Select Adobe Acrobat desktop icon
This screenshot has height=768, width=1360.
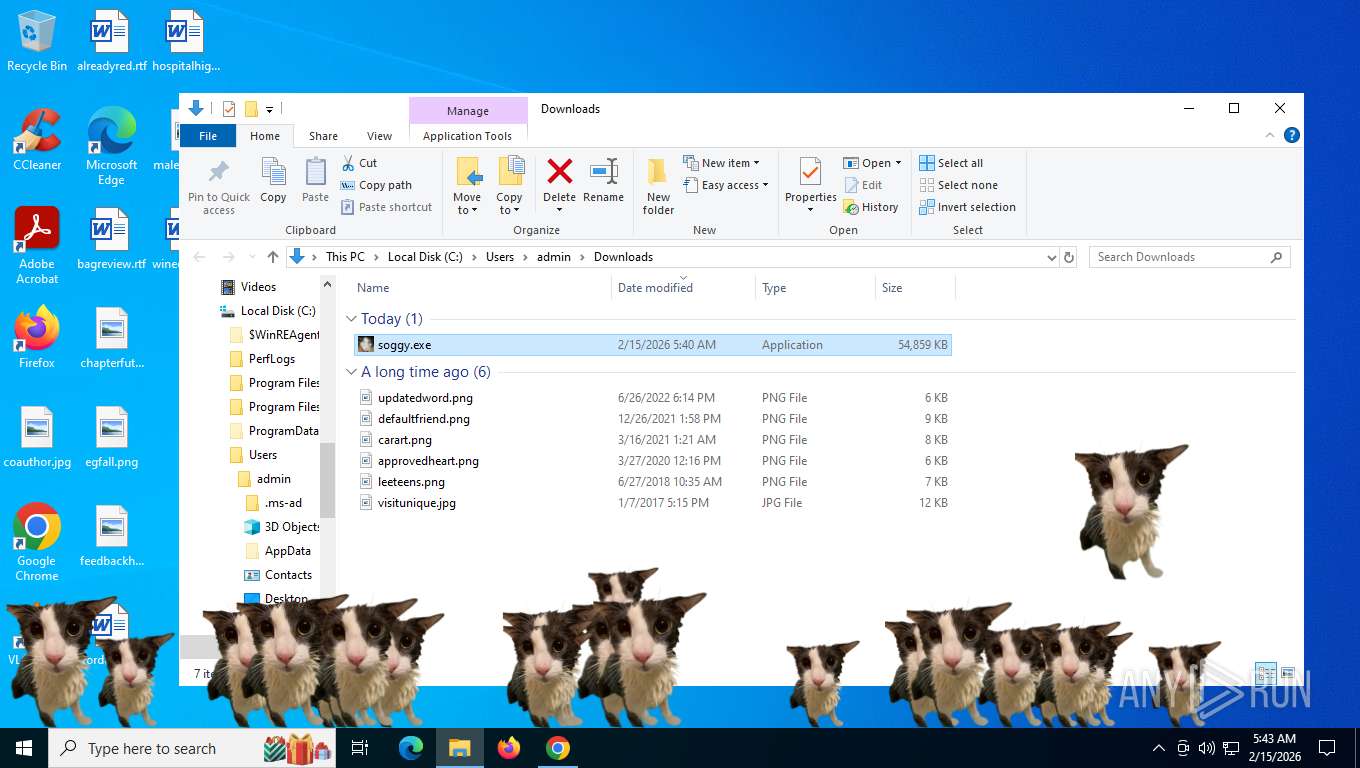[x=37, y=246]
